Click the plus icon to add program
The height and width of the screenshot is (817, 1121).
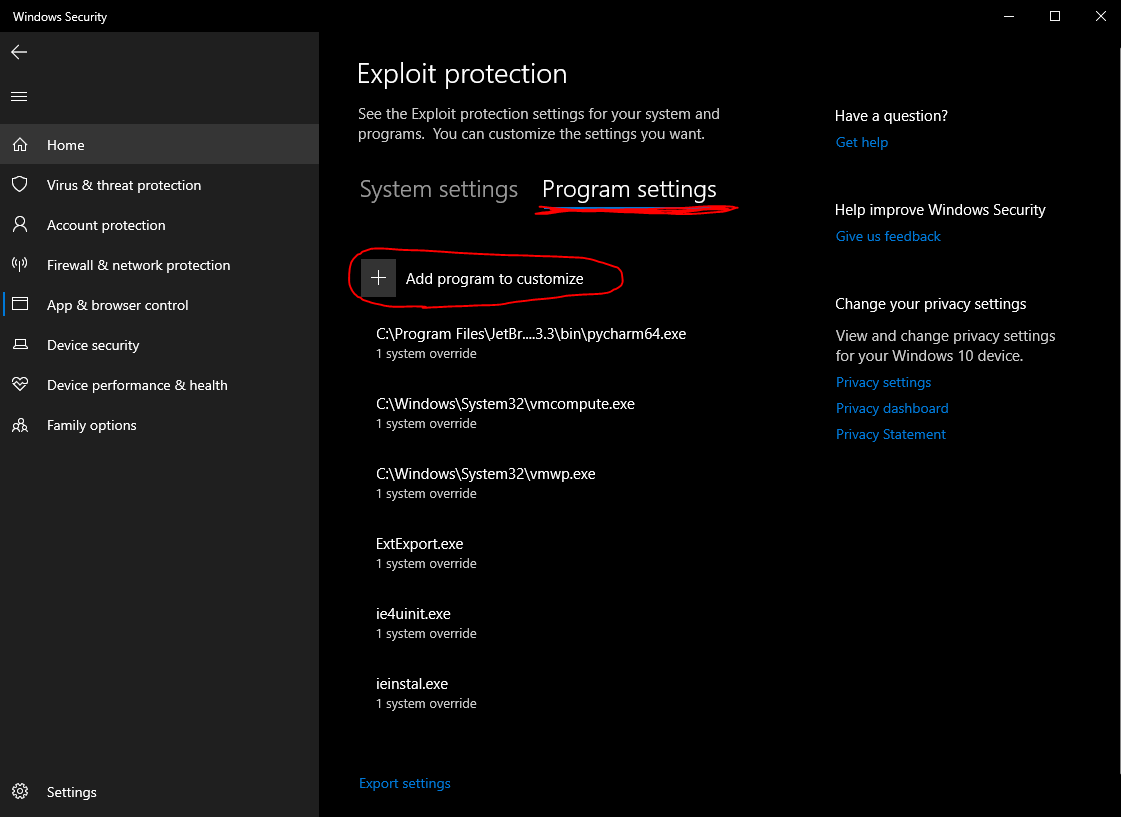point(378,279)
